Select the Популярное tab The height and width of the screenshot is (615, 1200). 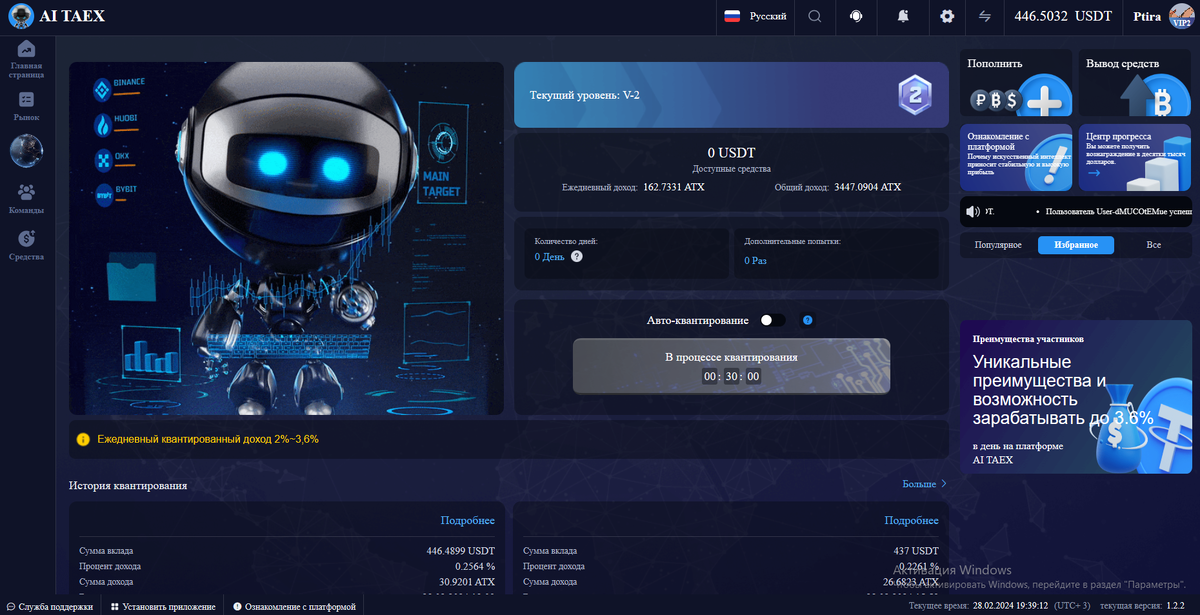coord(998,245)
